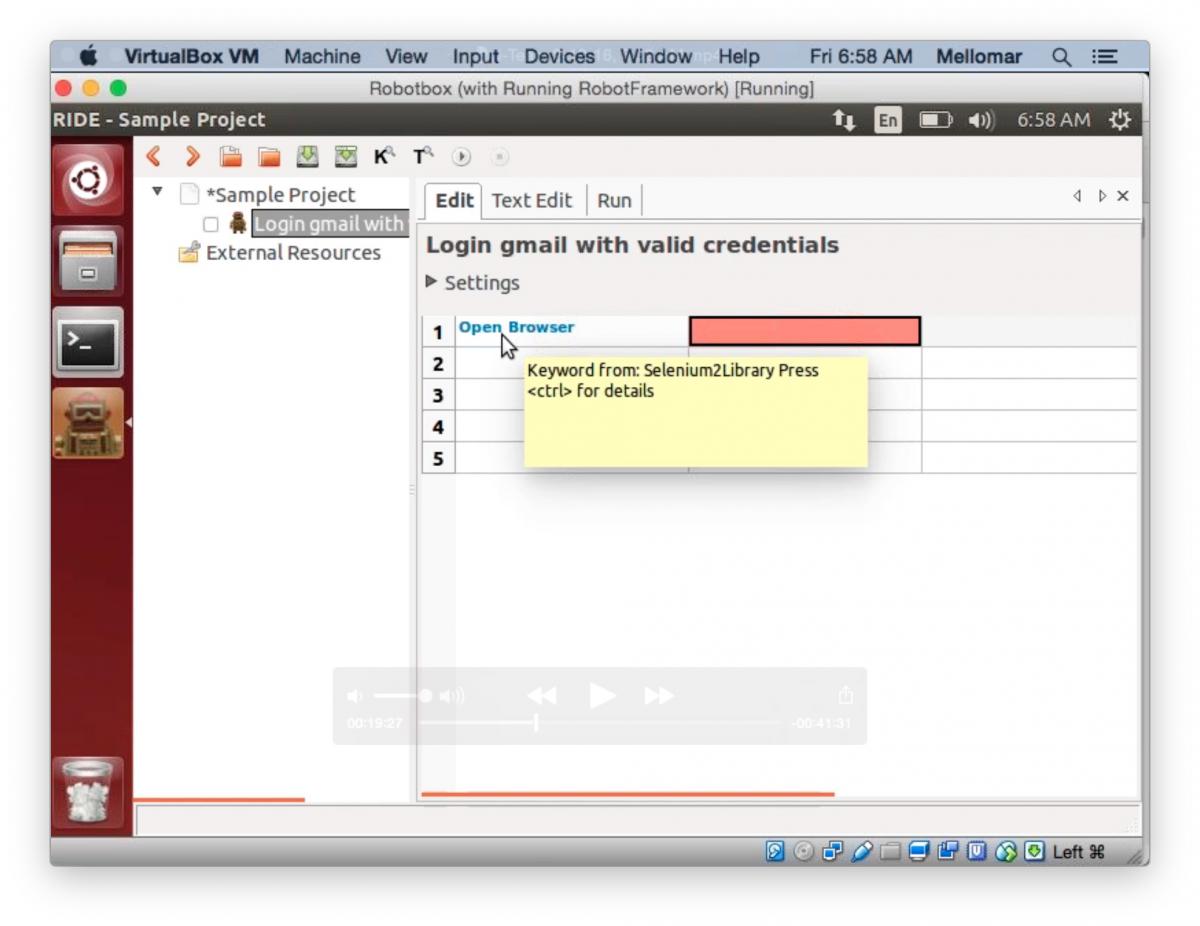Viewport: 1200px width, 926px height.
Task: Click the Go Back arrow in RIDE toolbar
Action: pos(154,157)
